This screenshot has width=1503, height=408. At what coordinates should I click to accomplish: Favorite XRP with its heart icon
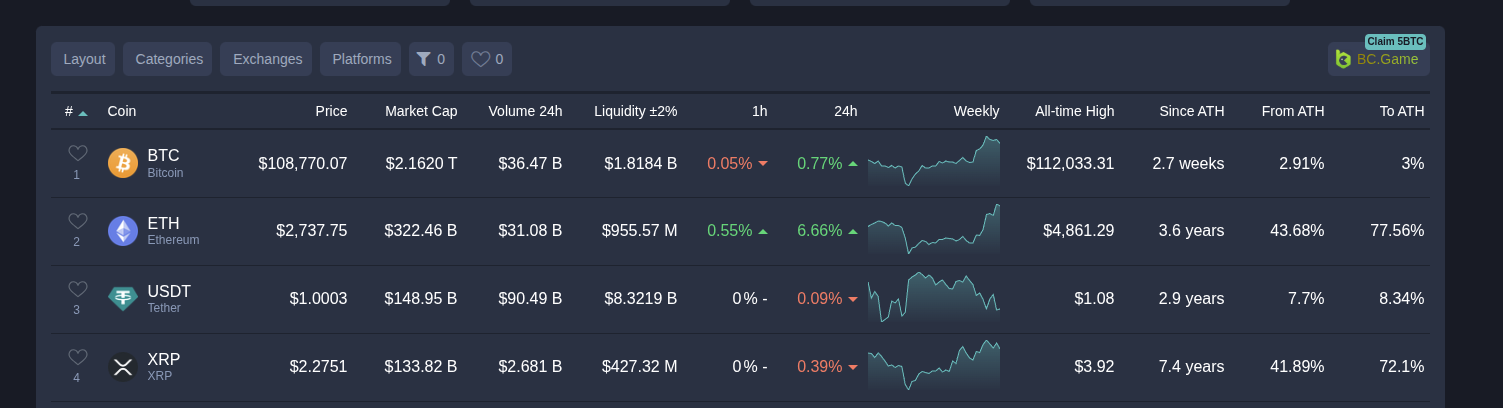pos(78,357)
